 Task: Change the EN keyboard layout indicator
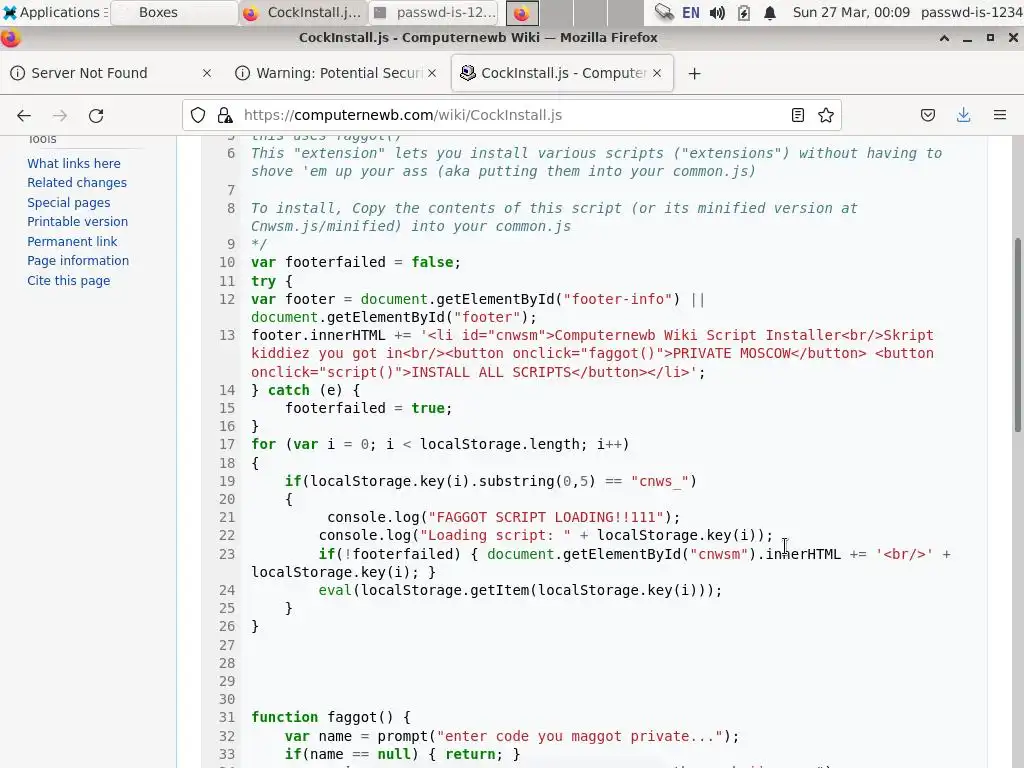tap(690, 12)
